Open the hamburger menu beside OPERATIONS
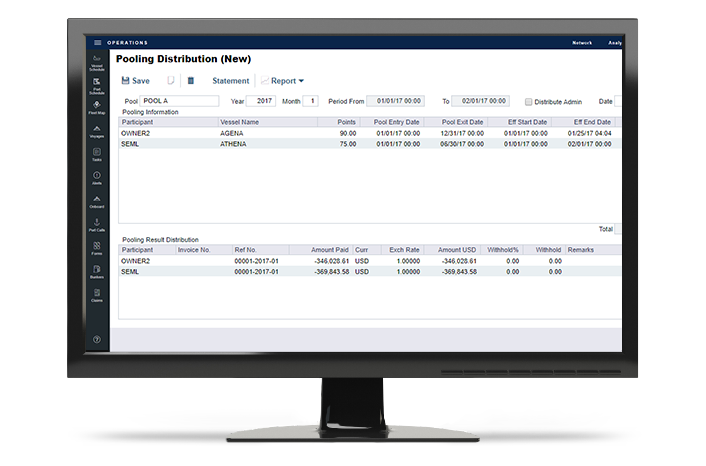 pos(97,42)
